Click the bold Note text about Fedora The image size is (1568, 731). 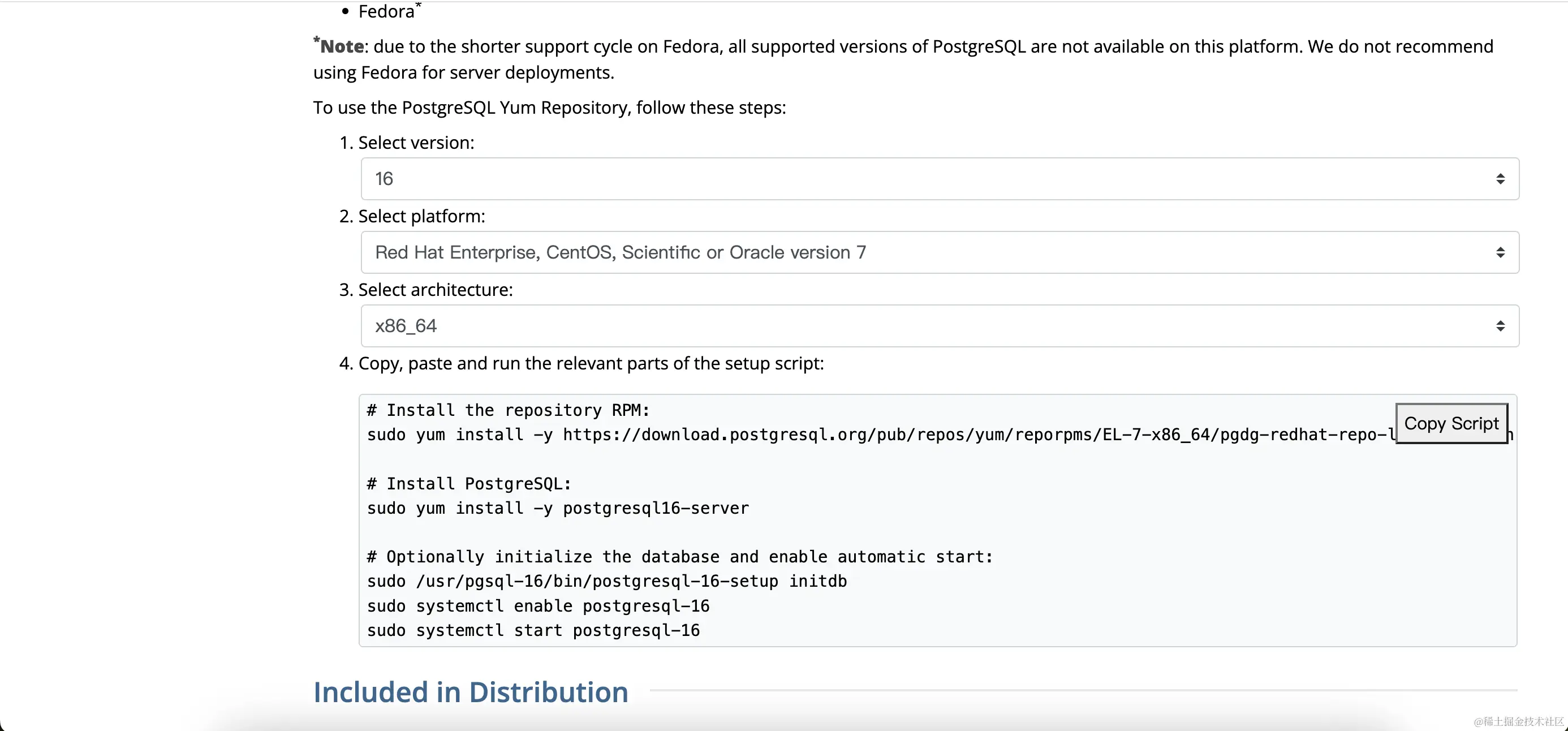tap(342, 47)
